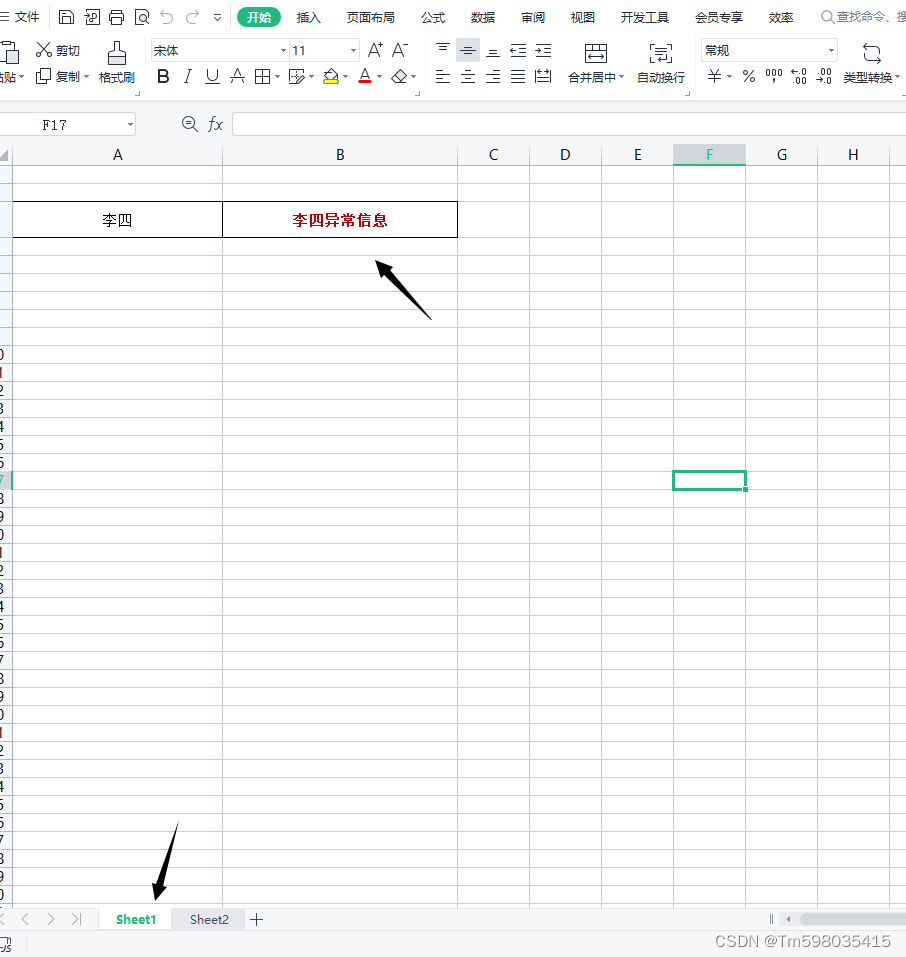Click the fx insert function icon
Image resolution: width=906 pixels, height=957 pixels.
pyautogui.click(x=216, y=125)
